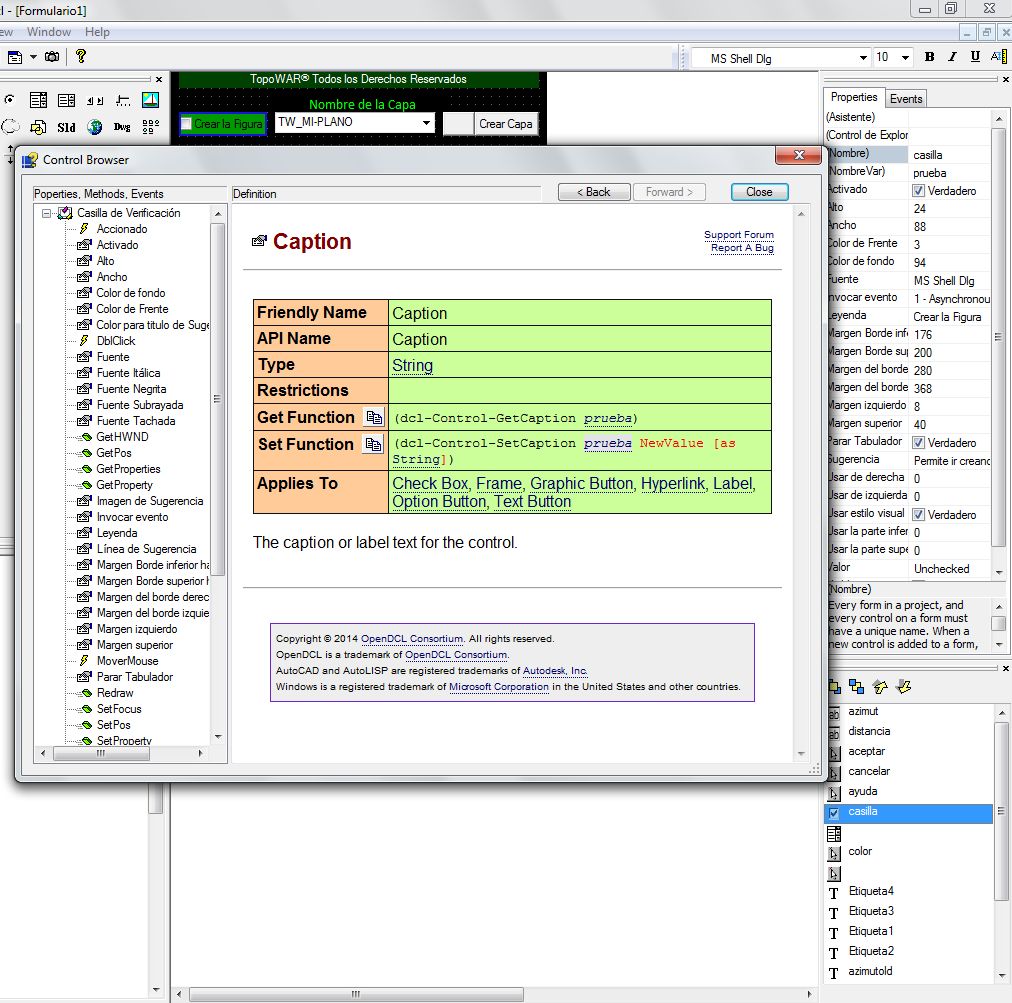Click the Back button

pos(594,192)
